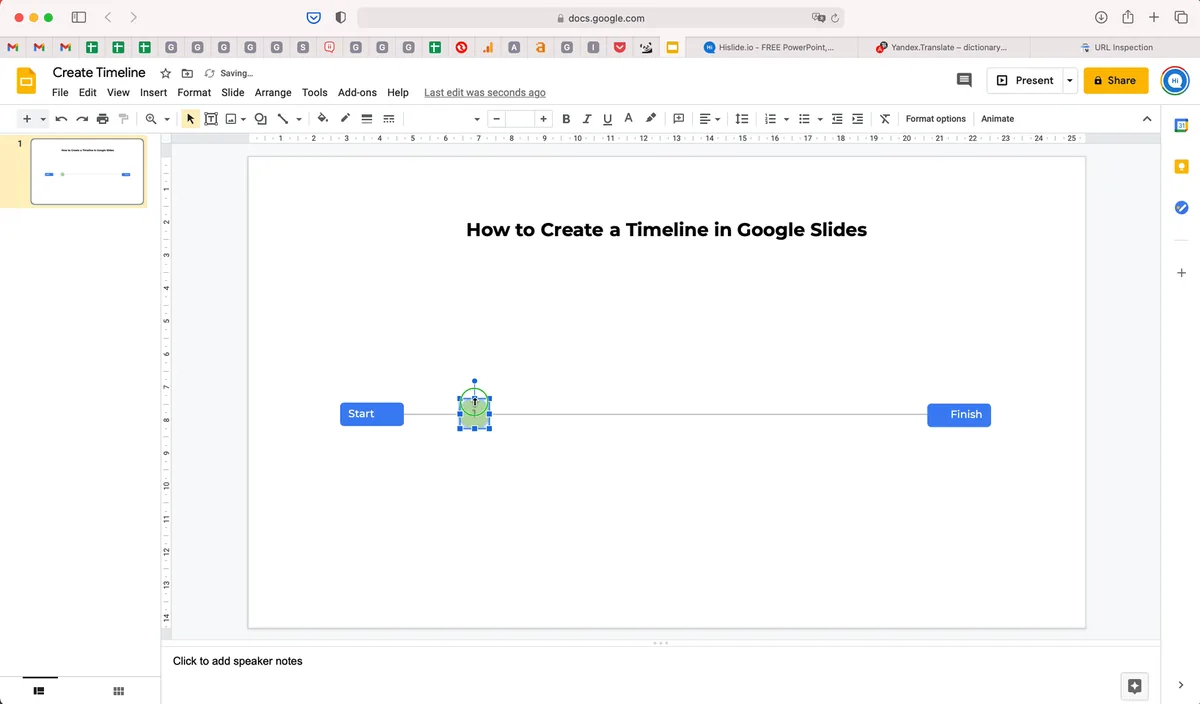Screen dimensions: 1200x704
Task: Switch to filmstrip view
Action: pos(39,690)
